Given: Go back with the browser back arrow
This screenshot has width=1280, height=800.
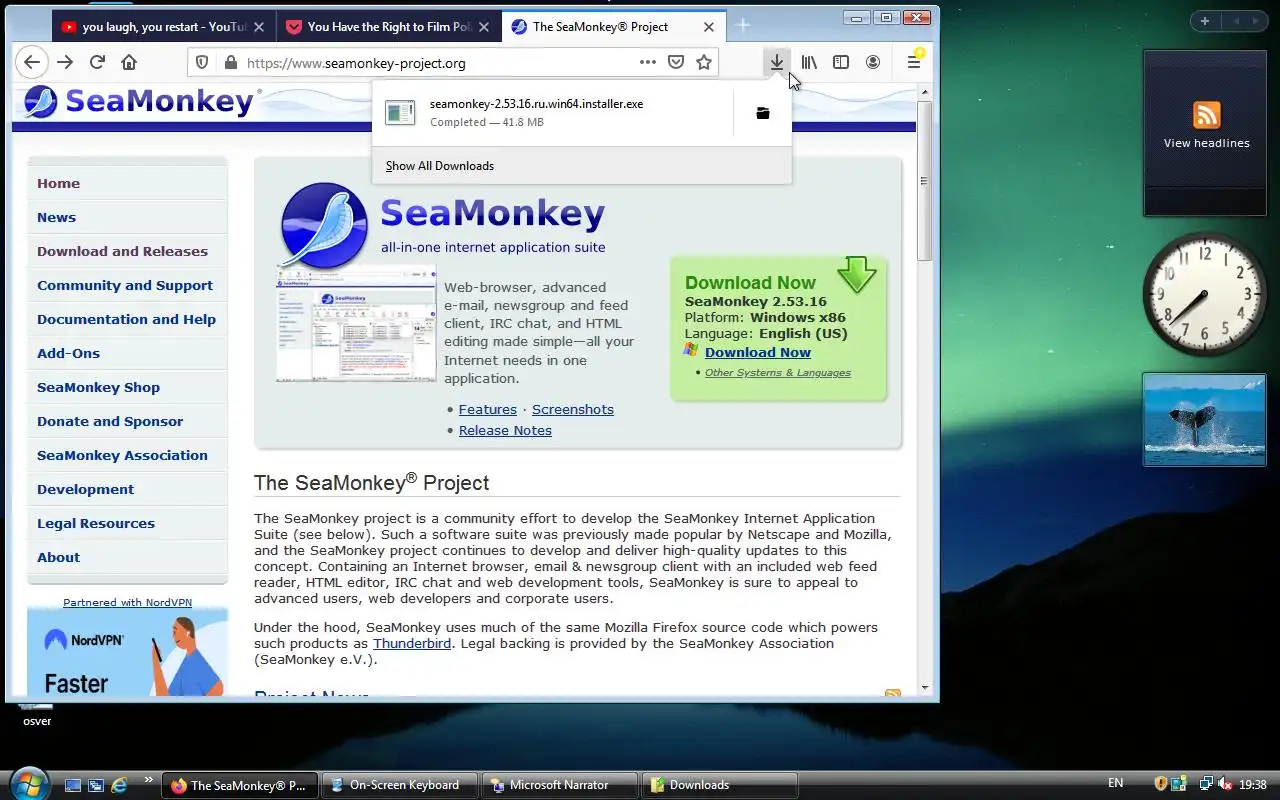Looking at the screenshot, I should tap(32, 62).
